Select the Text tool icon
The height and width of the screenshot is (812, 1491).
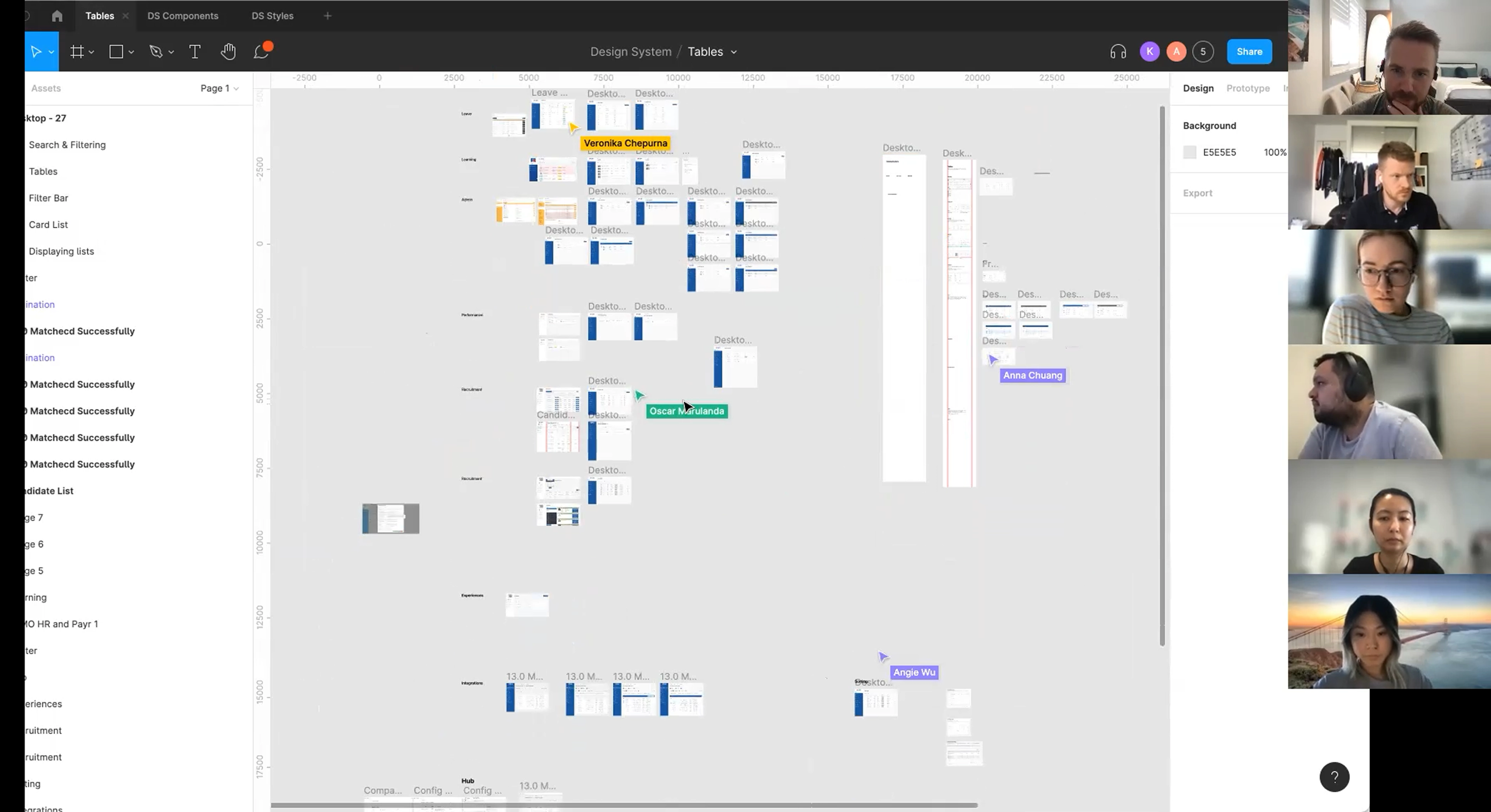click(x=195, y=52)
